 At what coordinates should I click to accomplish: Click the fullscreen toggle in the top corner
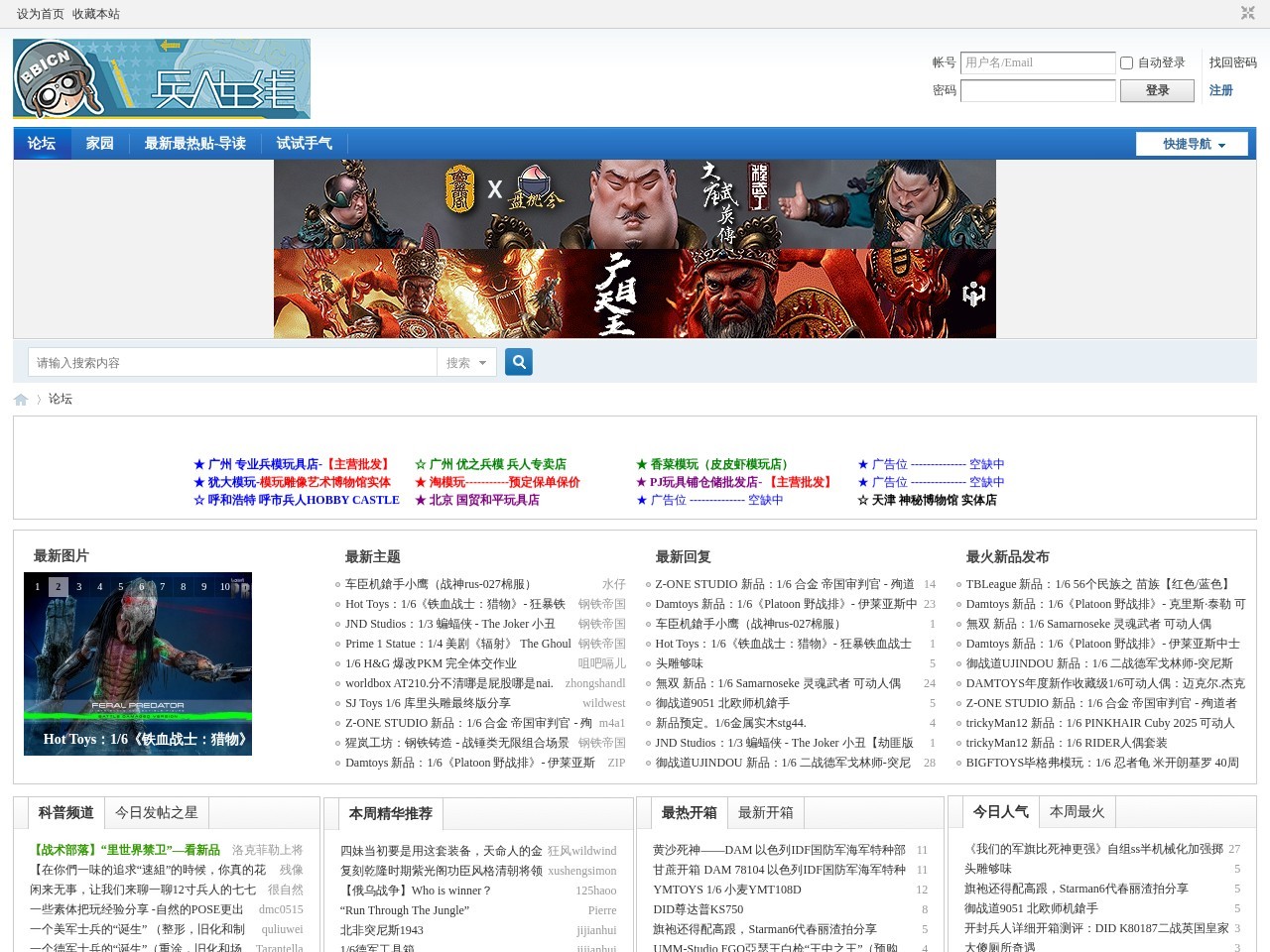[1246, 14]
